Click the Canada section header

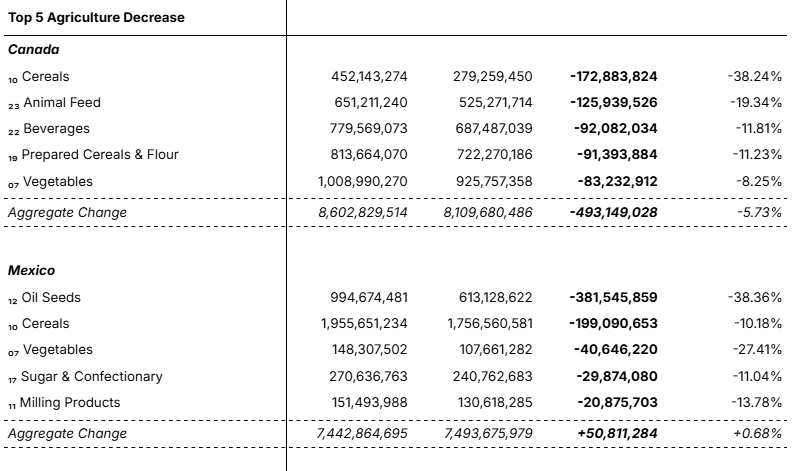pos(34,50)
